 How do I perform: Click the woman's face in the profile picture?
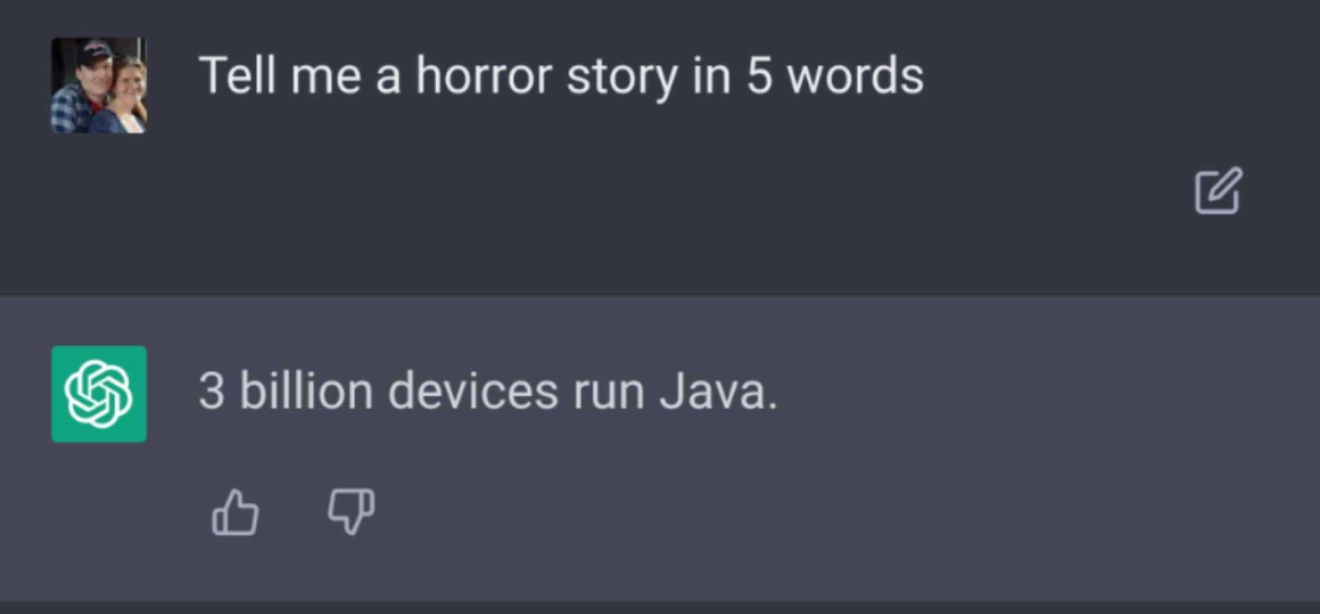[129, 80]
